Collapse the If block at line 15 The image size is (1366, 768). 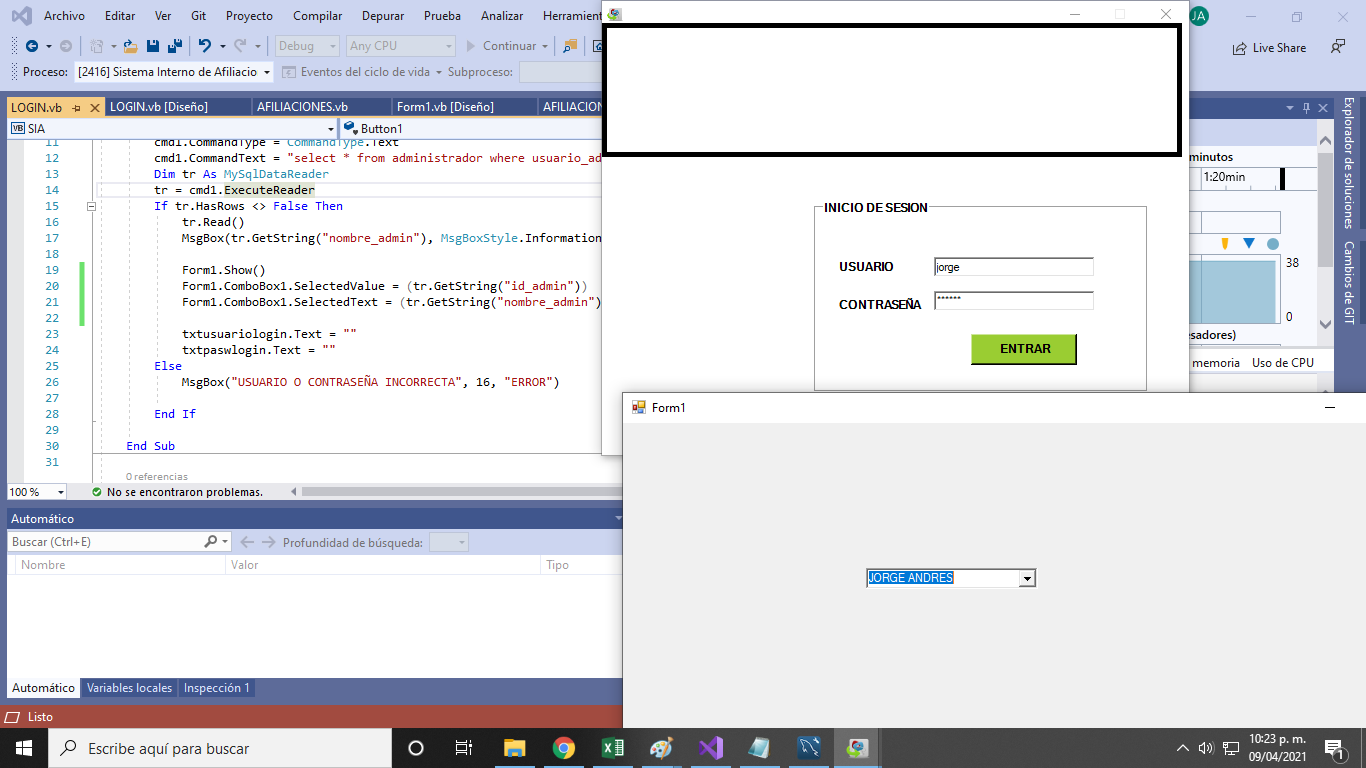point(91,206)
